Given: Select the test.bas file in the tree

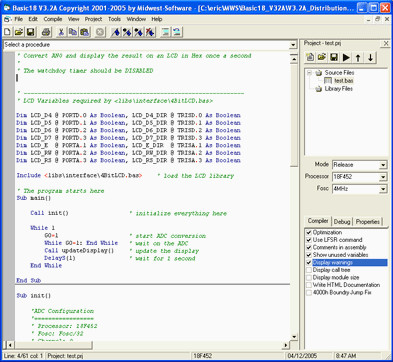Looking at the screenshot, I should (x=344, y=80).
